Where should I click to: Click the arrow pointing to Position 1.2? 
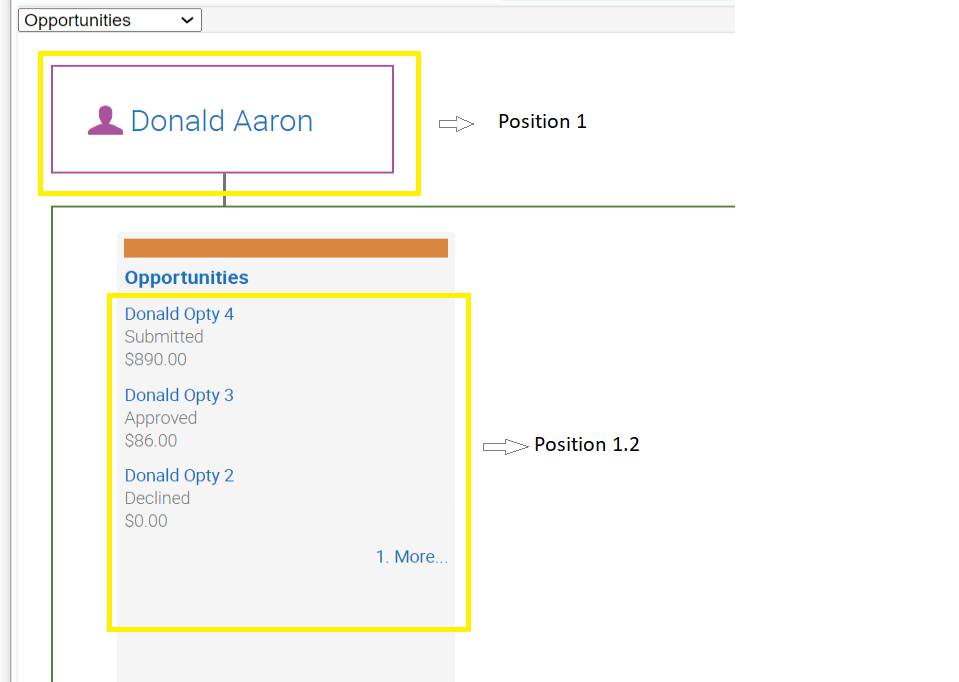(x=504, y=446)
